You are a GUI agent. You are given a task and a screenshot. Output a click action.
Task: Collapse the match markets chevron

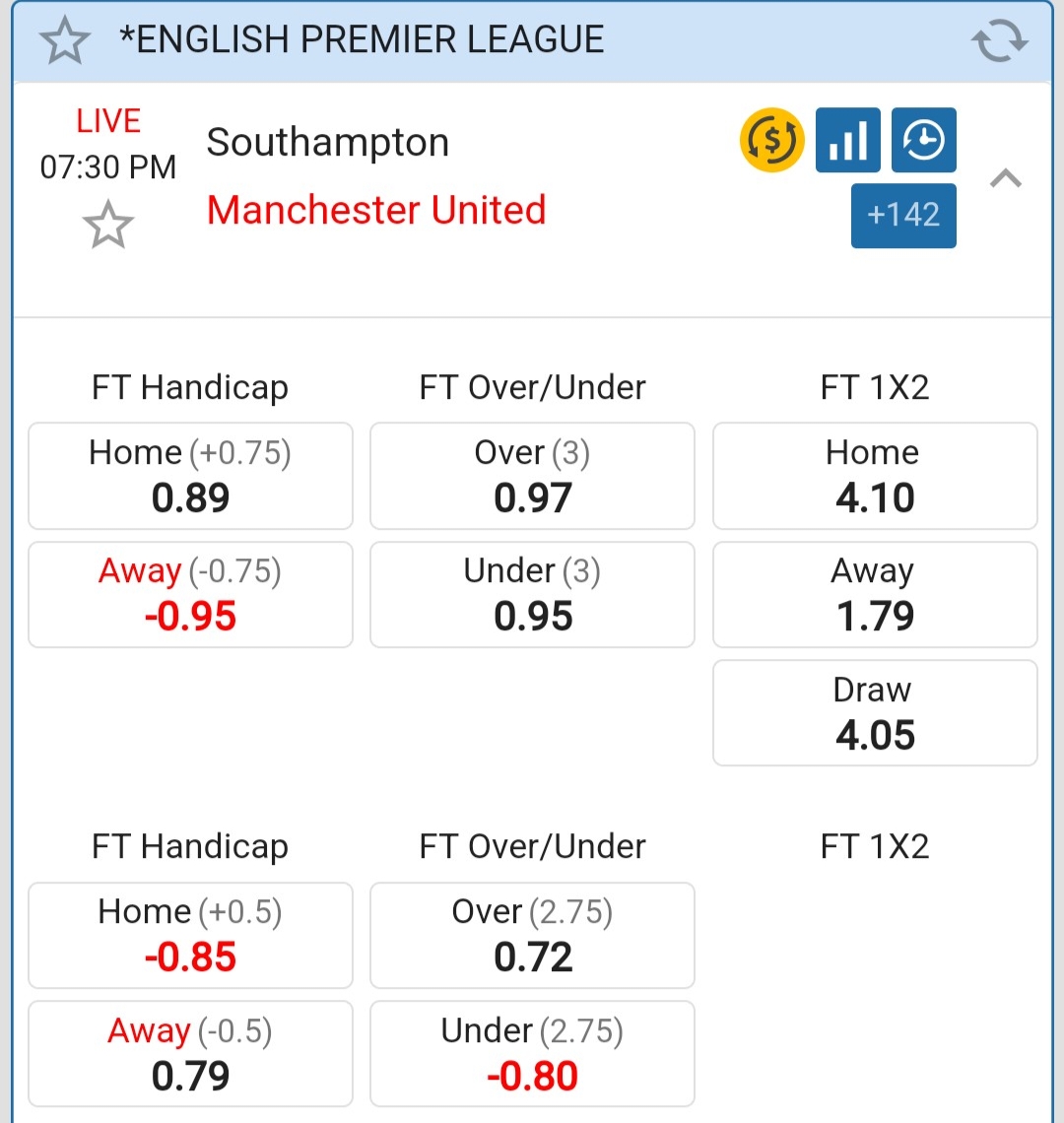[x=1005, y=178]
